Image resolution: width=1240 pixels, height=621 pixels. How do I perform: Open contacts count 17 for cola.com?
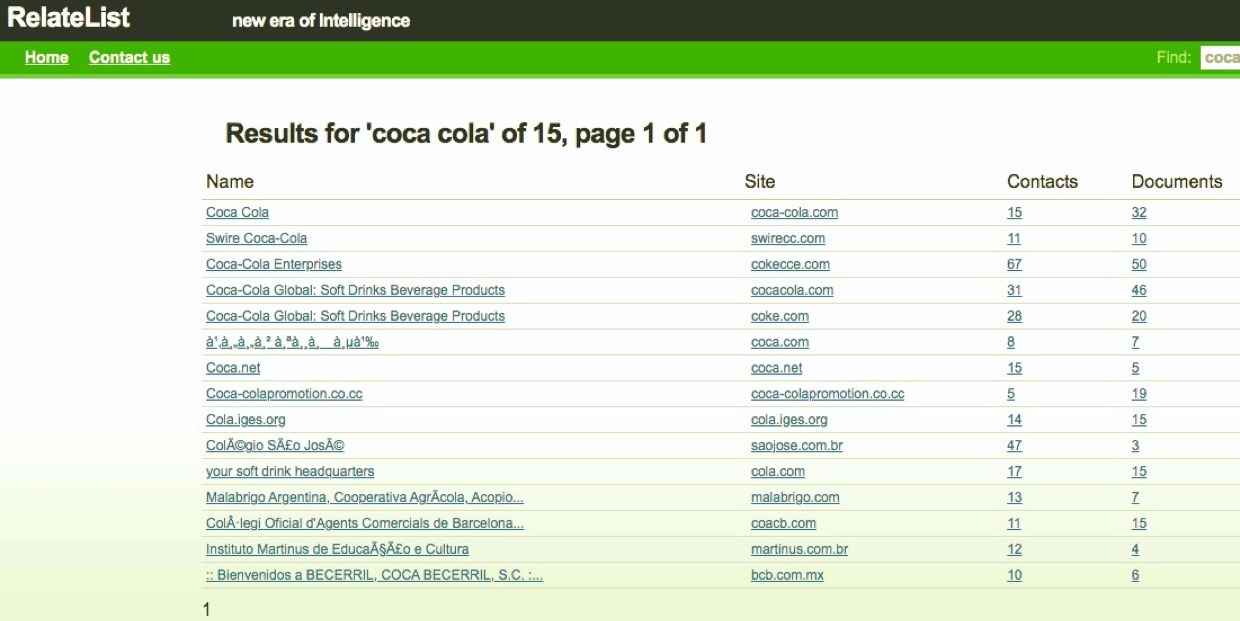pyautogui.click(x=1014, y=472)
